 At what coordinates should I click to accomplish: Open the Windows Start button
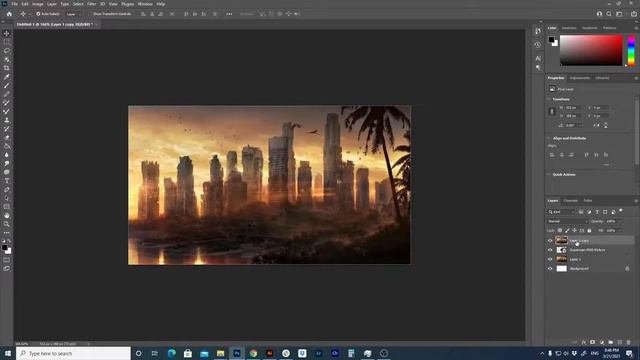pyautogui.click(x=7, y=353)
